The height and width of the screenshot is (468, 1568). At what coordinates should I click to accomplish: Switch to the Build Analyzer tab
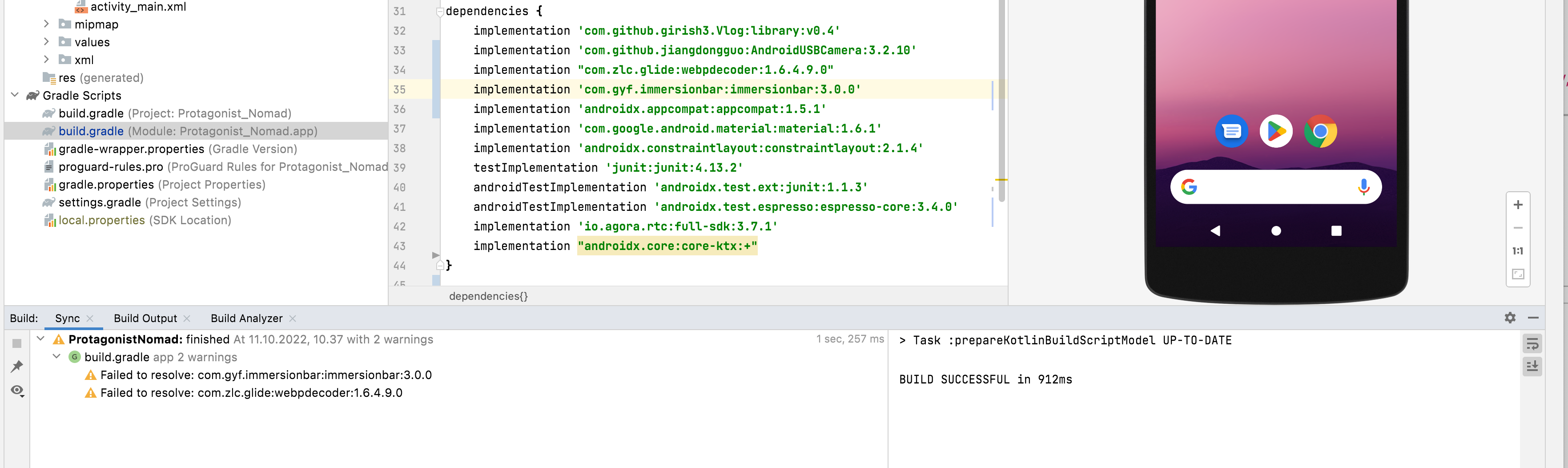(x=246, y=318)
